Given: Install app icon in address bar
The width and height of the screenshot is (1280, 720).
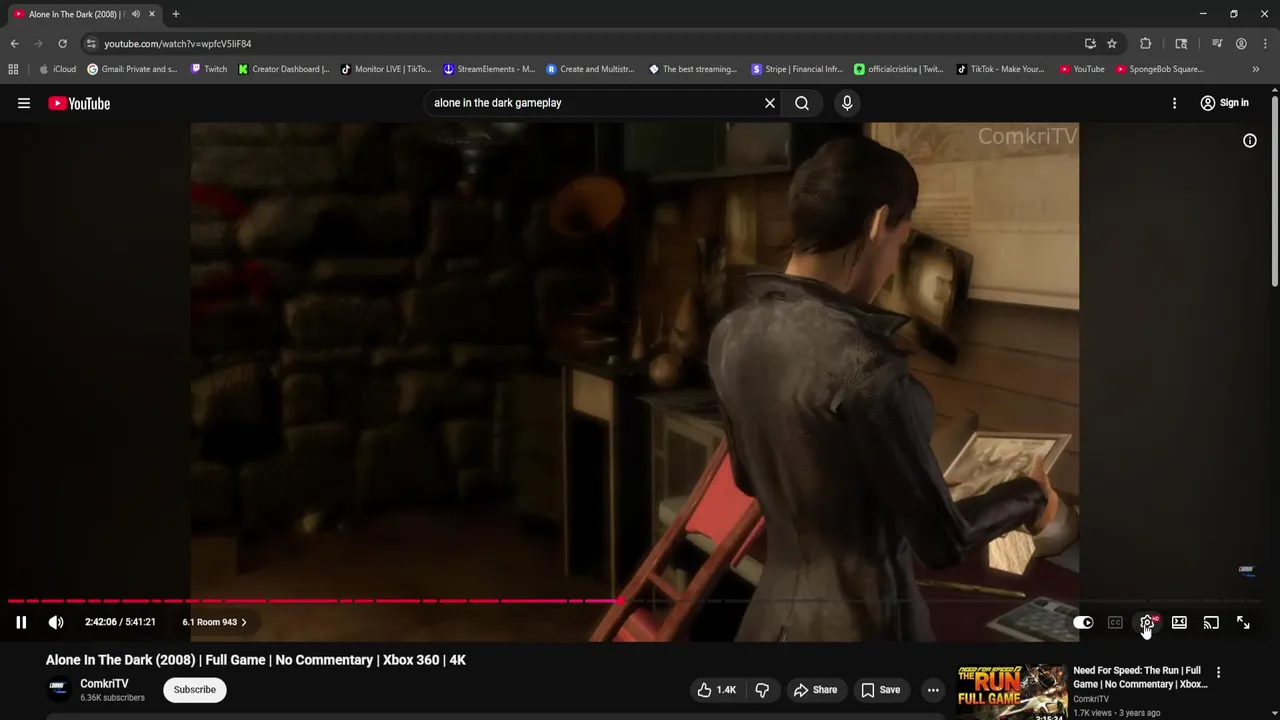Looking at the screenshot, I should 1090,44.
